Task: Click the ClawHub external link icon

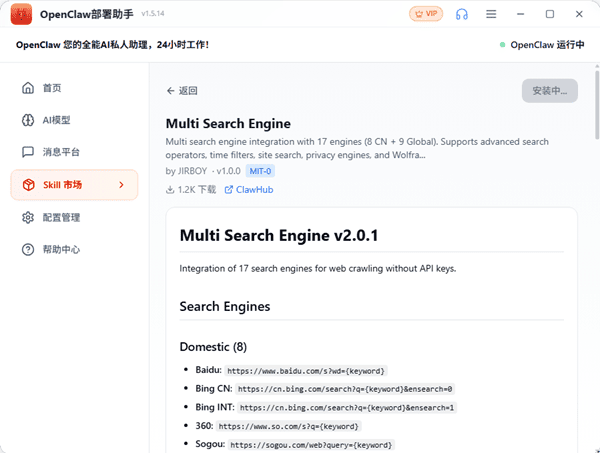Action: [x=228, y=190]
